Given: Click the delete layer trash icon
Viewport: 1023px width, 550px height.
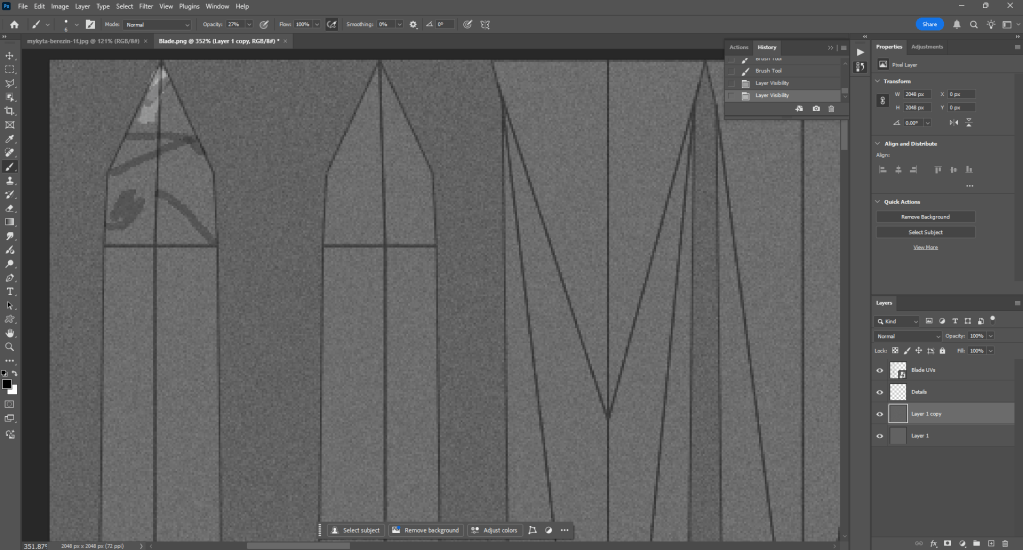Looking at the screenshot, I should pos(1005,543).
